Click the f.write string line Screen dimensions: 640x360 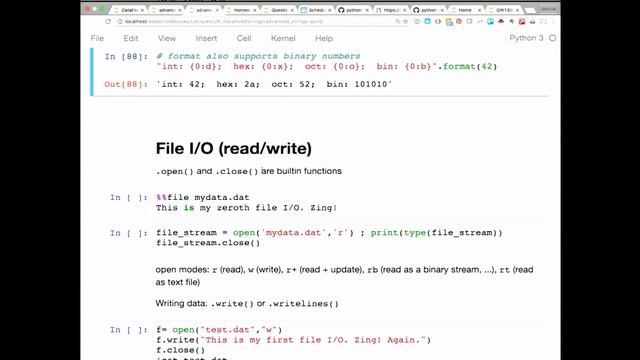click(293, 340)
